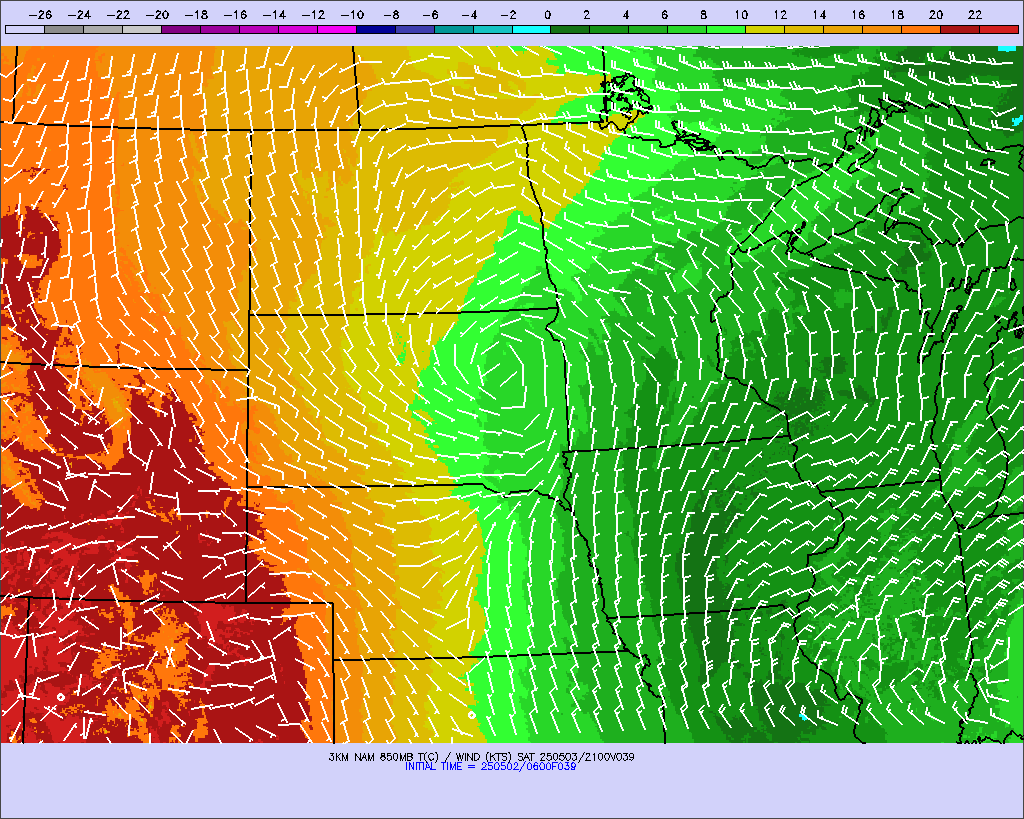The width and height of the screenshot is (1024, 819).
Task: Select the bright magenta swatch between -12 and -10
Action: pyautogui.click(x=337, y=29)
